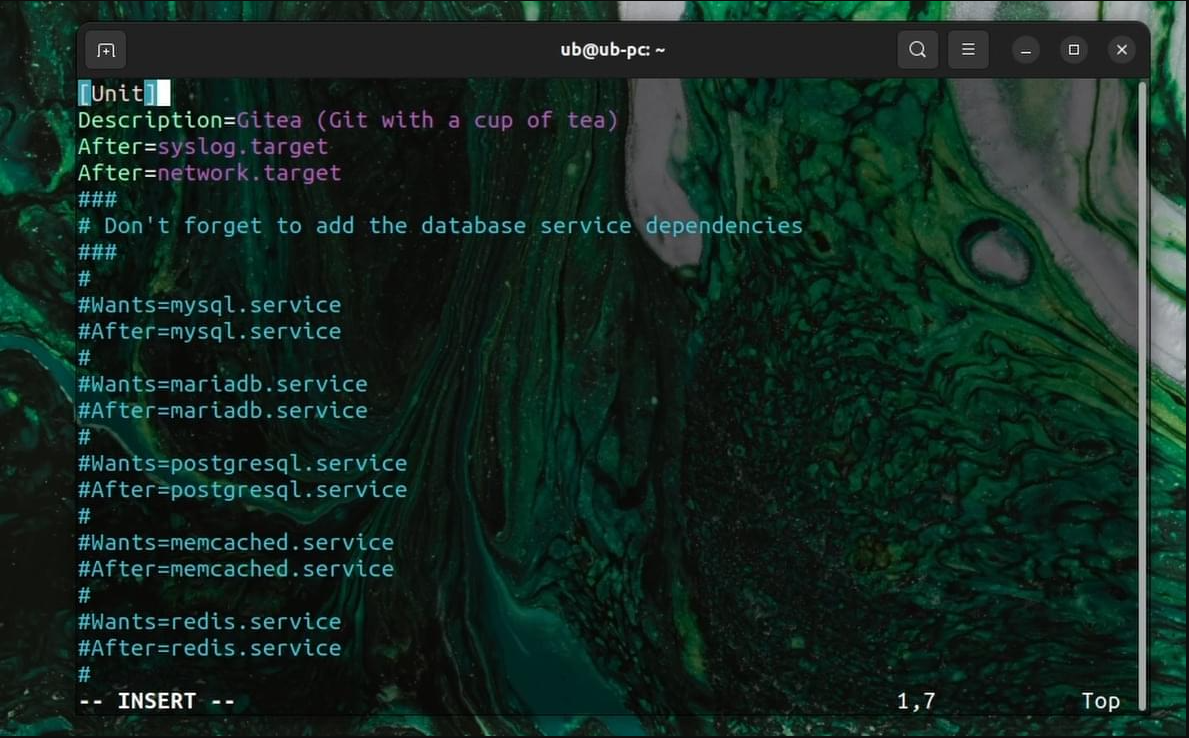Close the terminal window
1189x738 pixels.
coord(1121,50)
